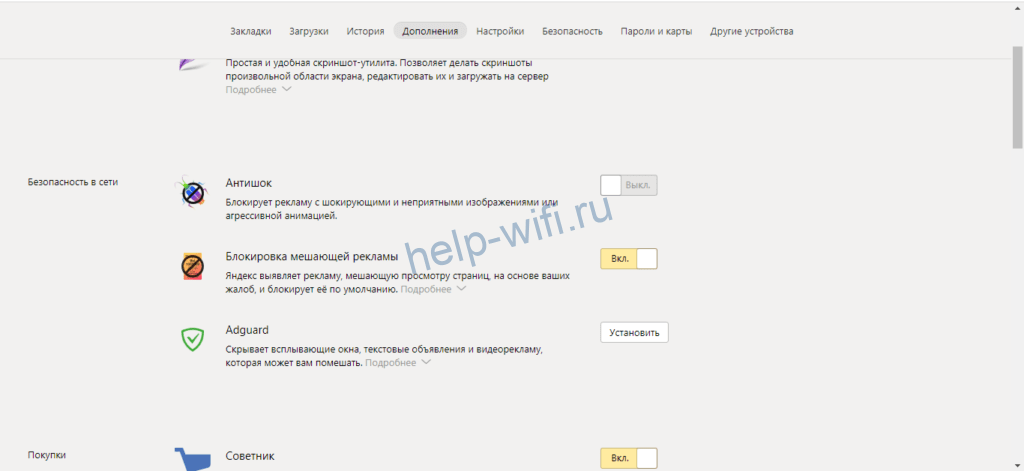
Task: Click the vertical scrollbar on the right
Action: pos(1017,100)
